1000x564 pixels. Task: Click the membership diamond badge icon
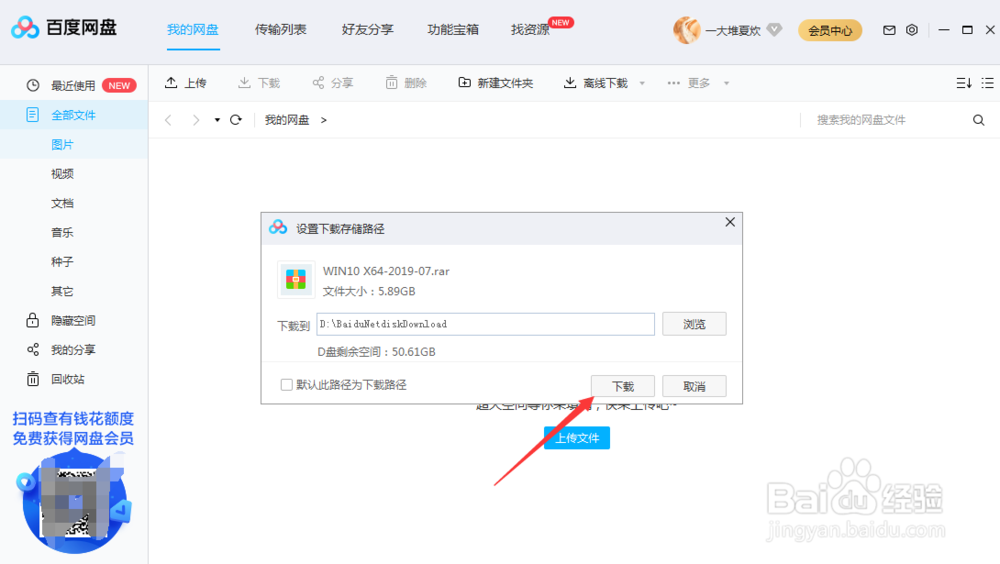coord(774,30)
